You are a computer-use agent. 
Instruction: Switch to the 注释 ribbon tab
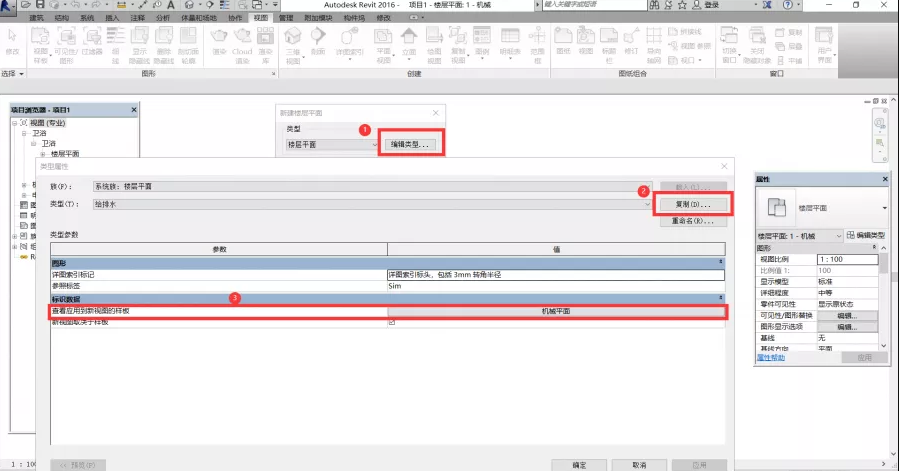[x=138, y=18]
